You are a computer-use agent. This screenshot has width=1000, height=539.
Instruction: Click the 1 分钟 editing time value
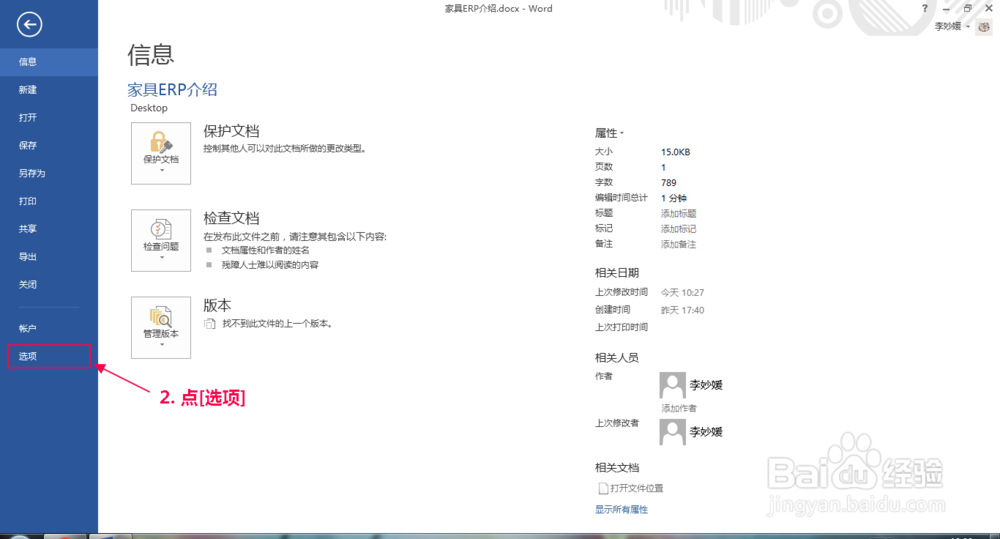(x=673, y=198)
